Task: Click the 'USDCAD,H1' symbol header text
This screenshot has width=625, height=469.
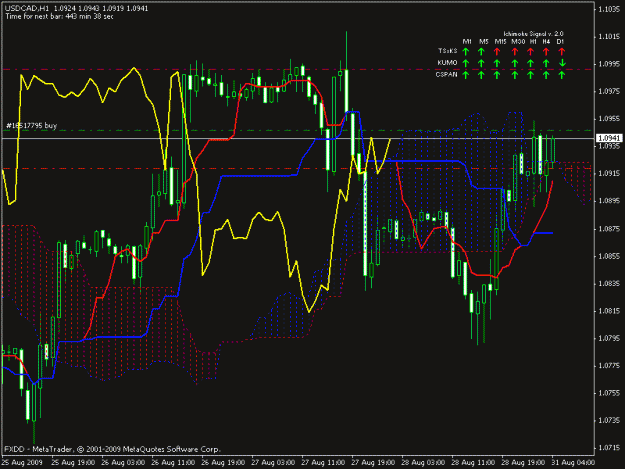Action: pyautogui.click(x=28, y=8)
